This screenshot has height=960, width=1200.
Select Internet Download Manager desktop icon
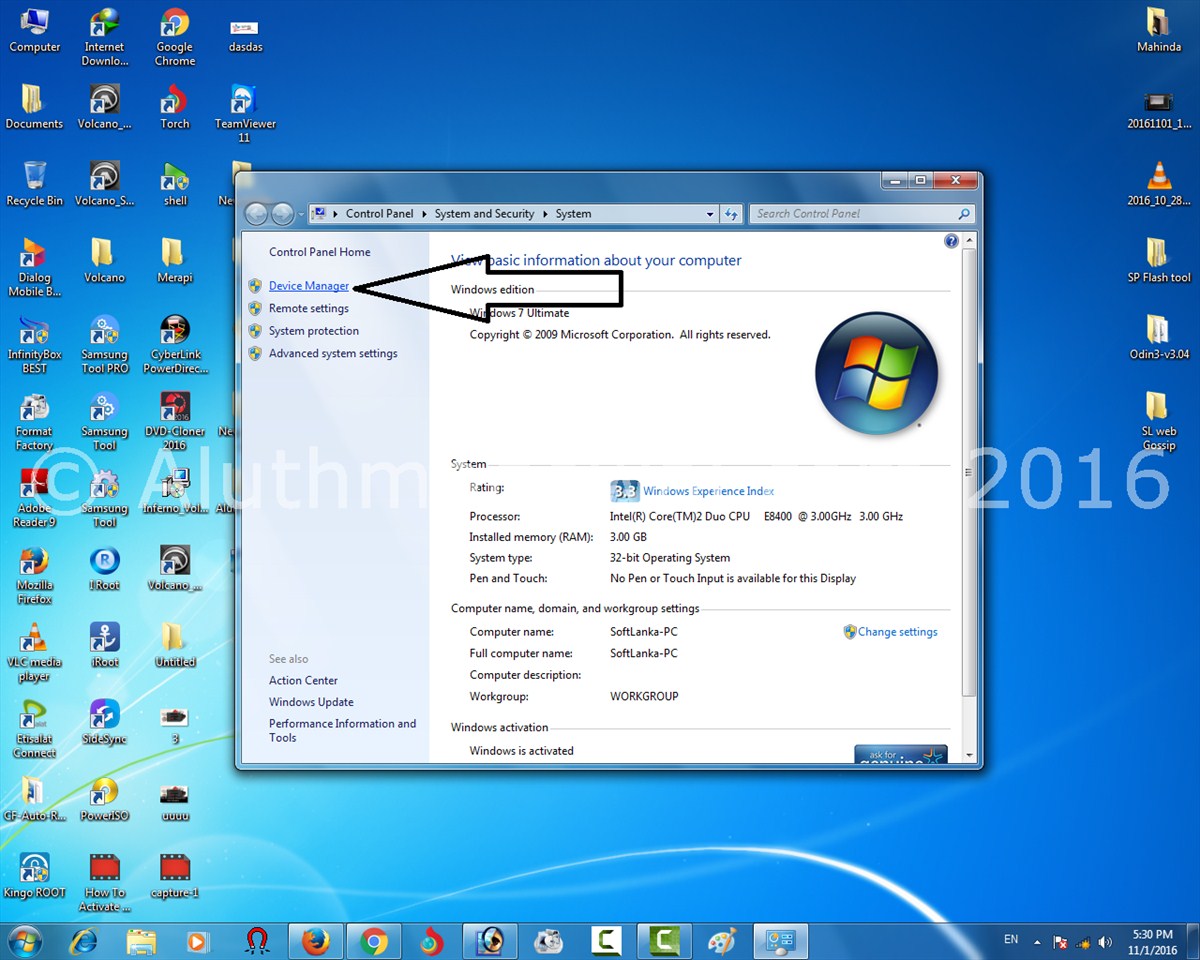point(105,37)
